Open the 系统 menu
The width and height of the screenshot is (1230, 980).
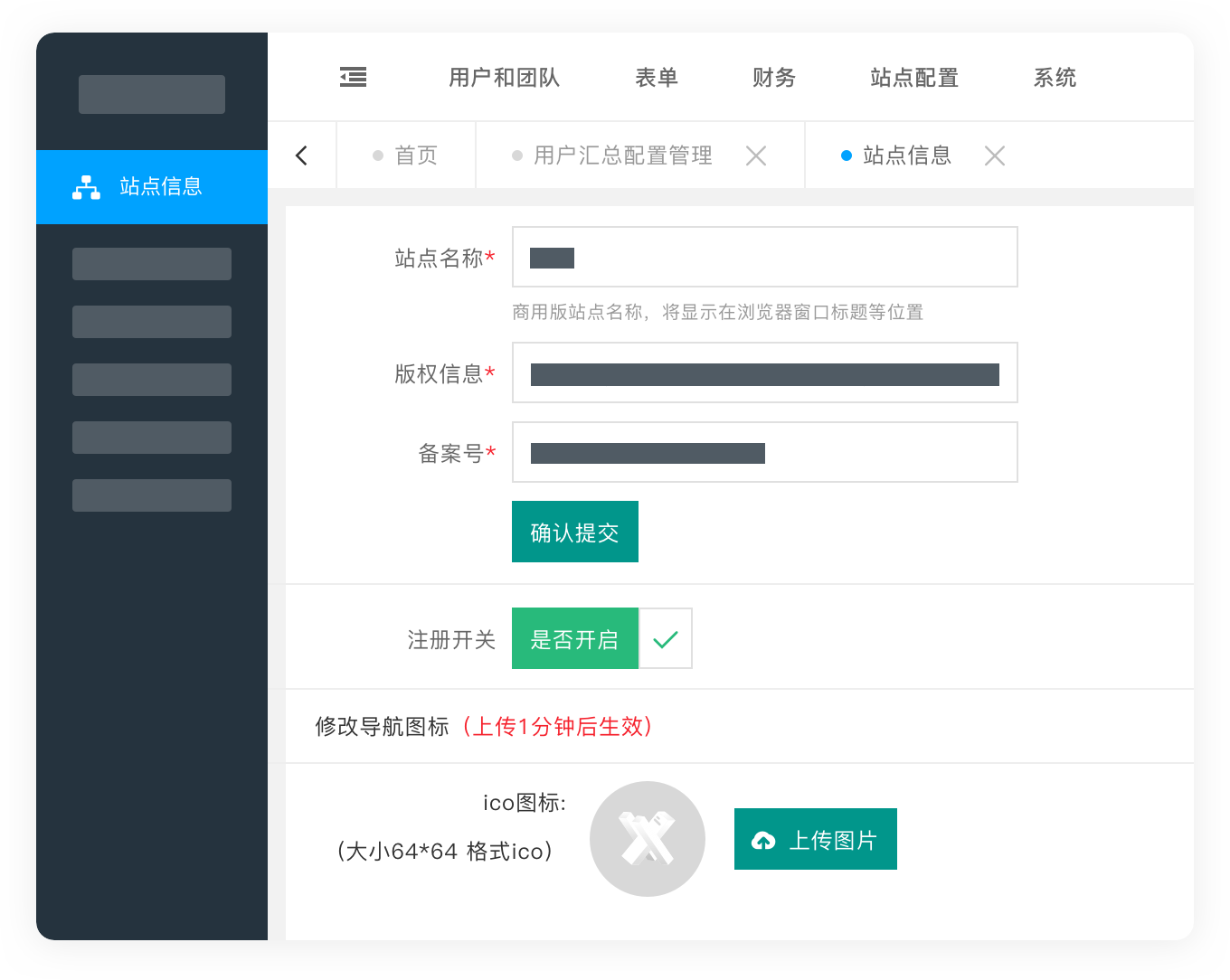pyautogui.click(x=1055, y=78)
